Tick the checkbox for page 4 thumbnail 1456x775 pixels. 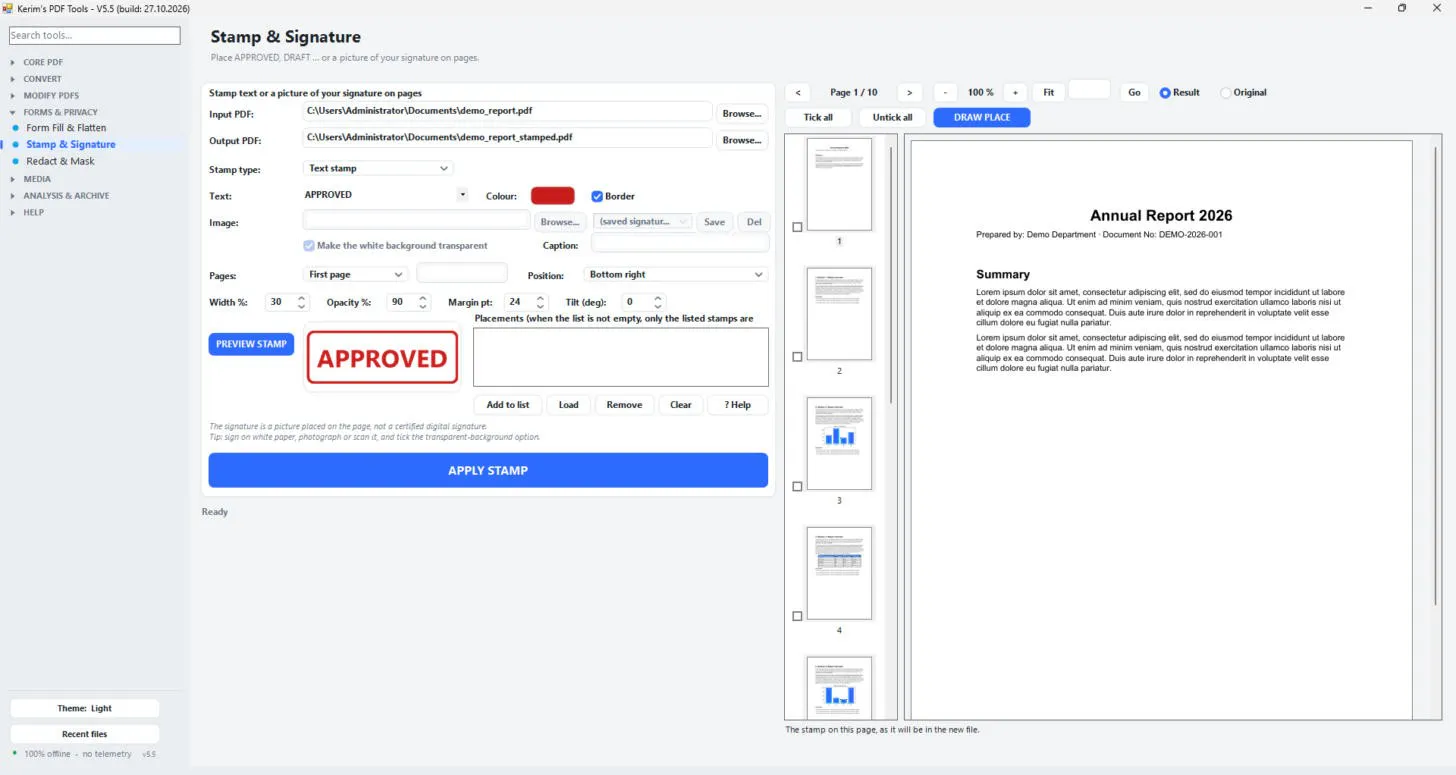[797, 616]
